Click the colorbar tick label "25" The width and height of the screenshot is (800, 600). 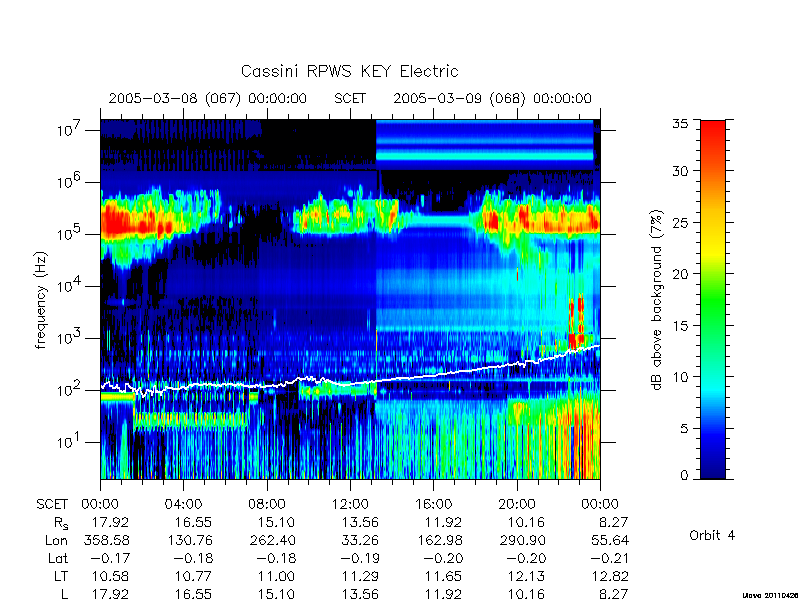(680, 222)
